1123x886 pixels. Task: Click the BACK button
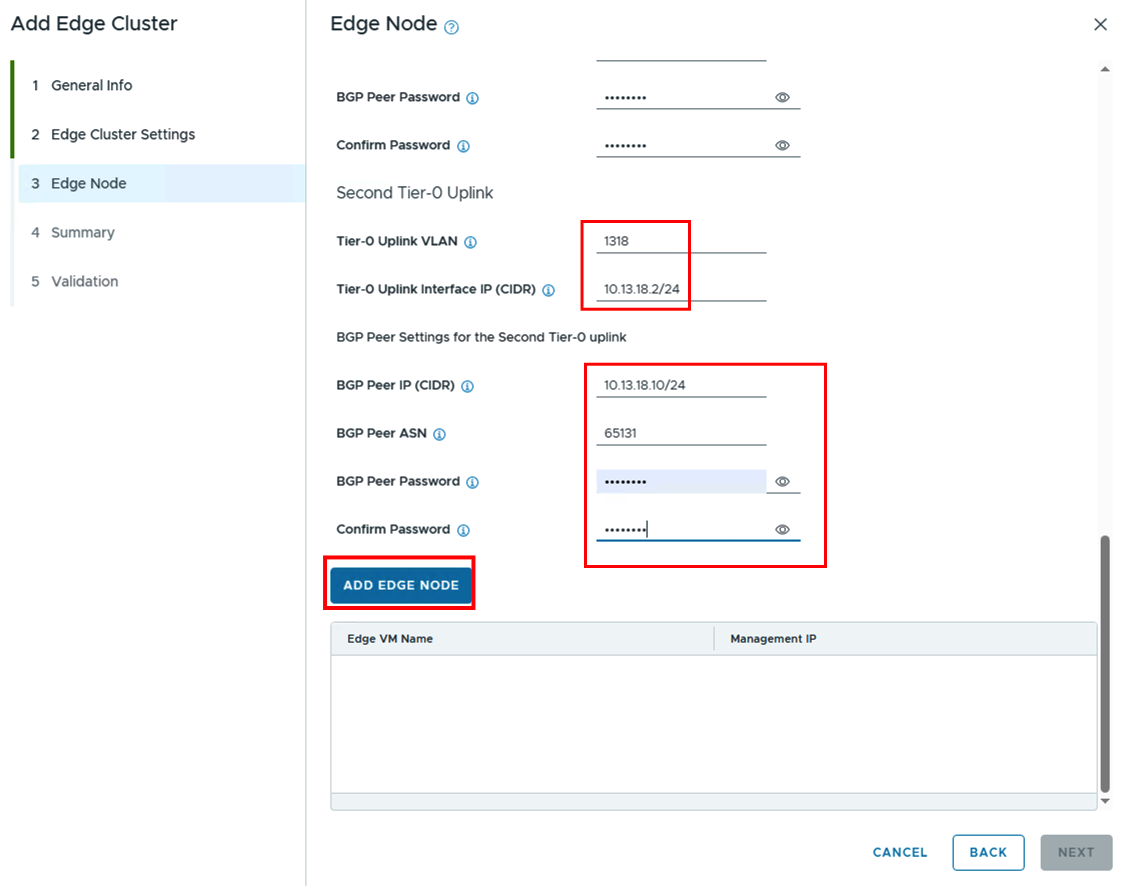point(988,852)
